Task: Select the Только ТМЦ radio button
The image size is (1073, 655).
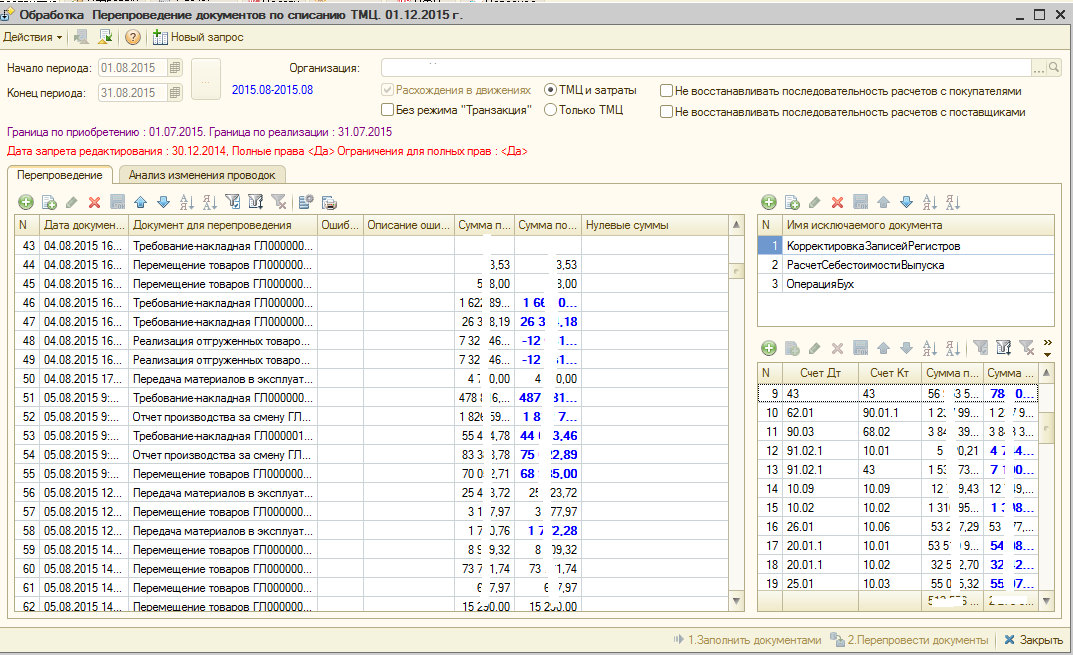Action: pyautogui.click(x=550, y=111)
